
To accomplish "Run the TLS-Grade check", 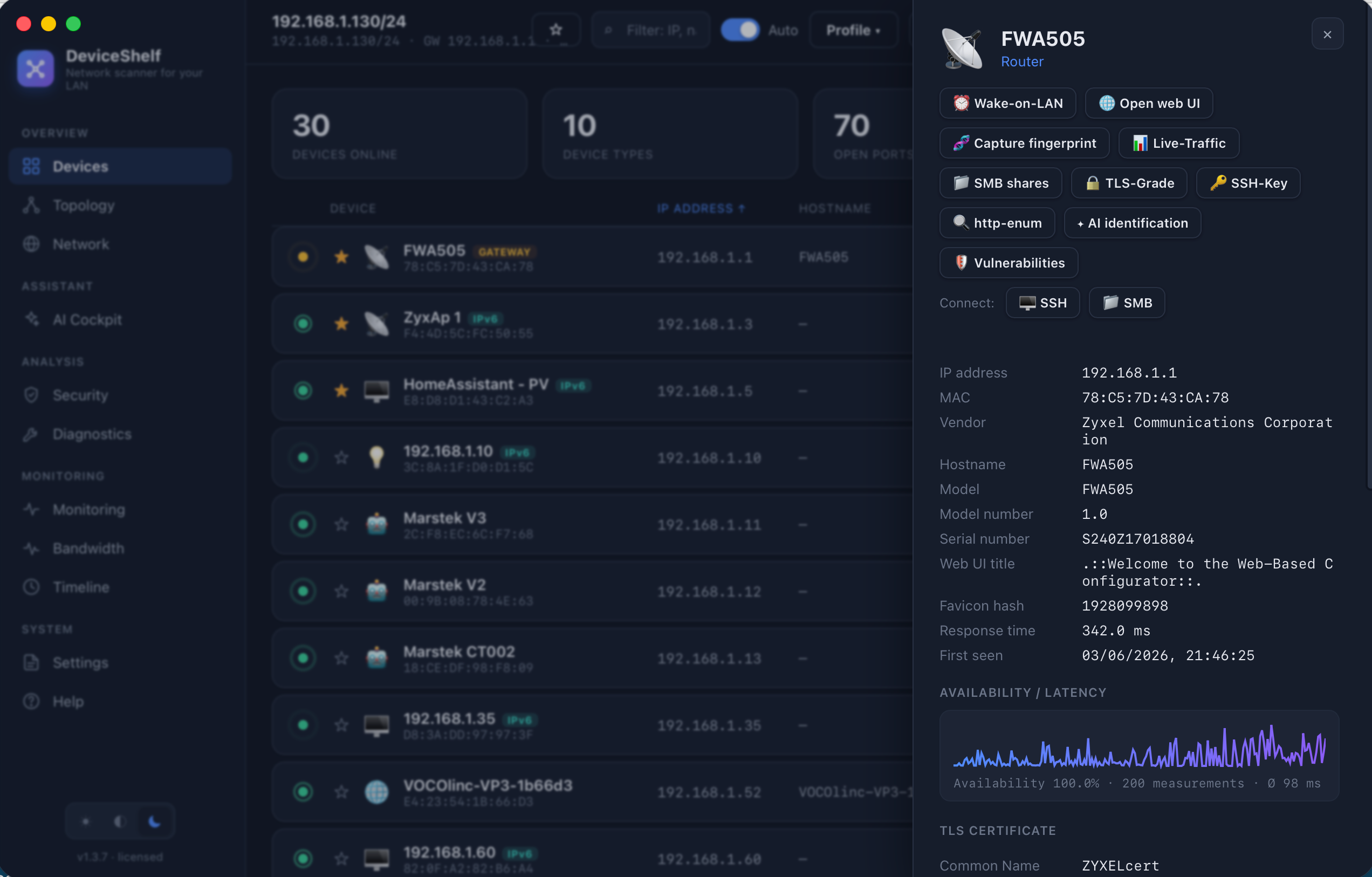I will pyautogui.click(x=1129, y=183).
